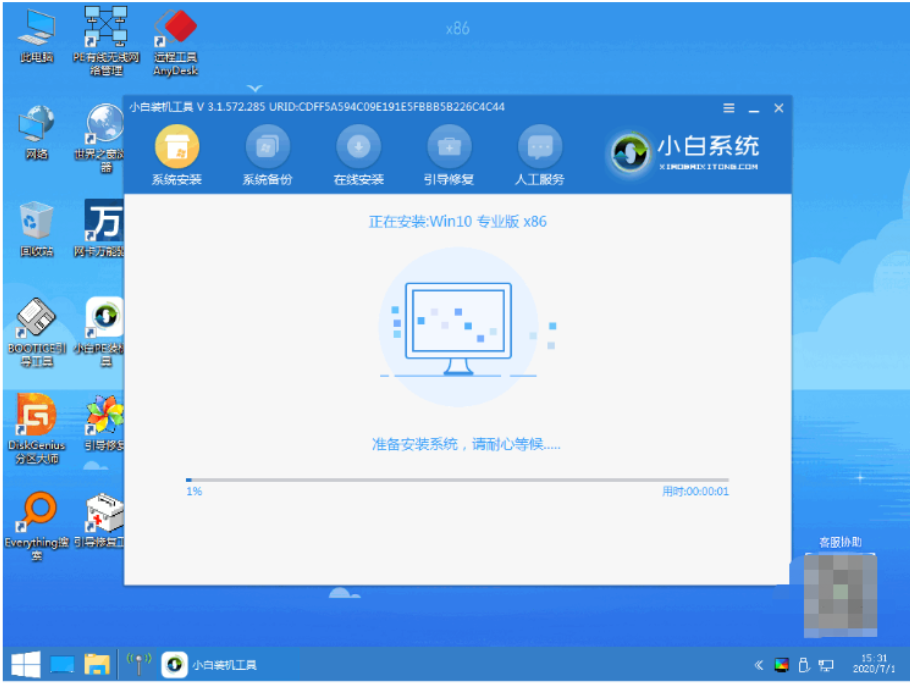Expand hidden tray icons chevron
Viewport: 910px width, 684px height.
[x=759, y=665]
